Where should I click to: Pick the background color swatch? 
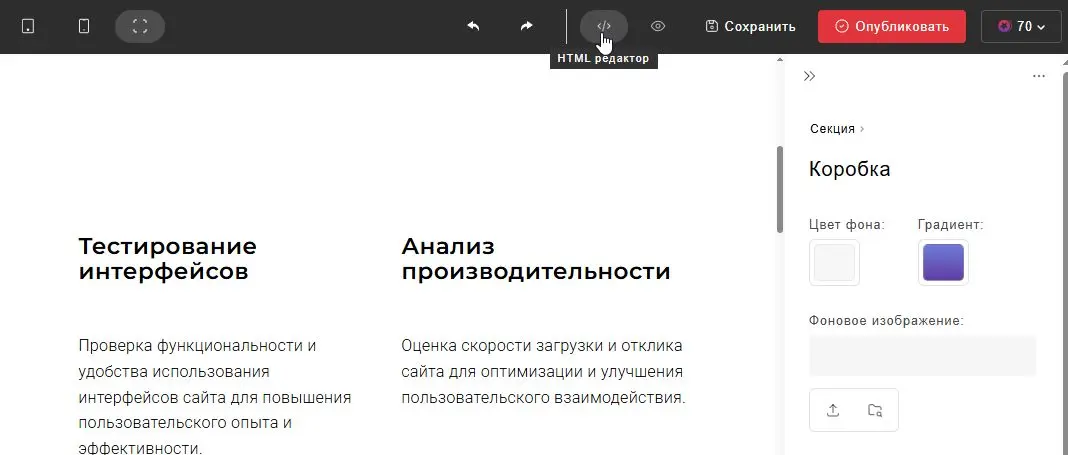[x=834, y=262]
